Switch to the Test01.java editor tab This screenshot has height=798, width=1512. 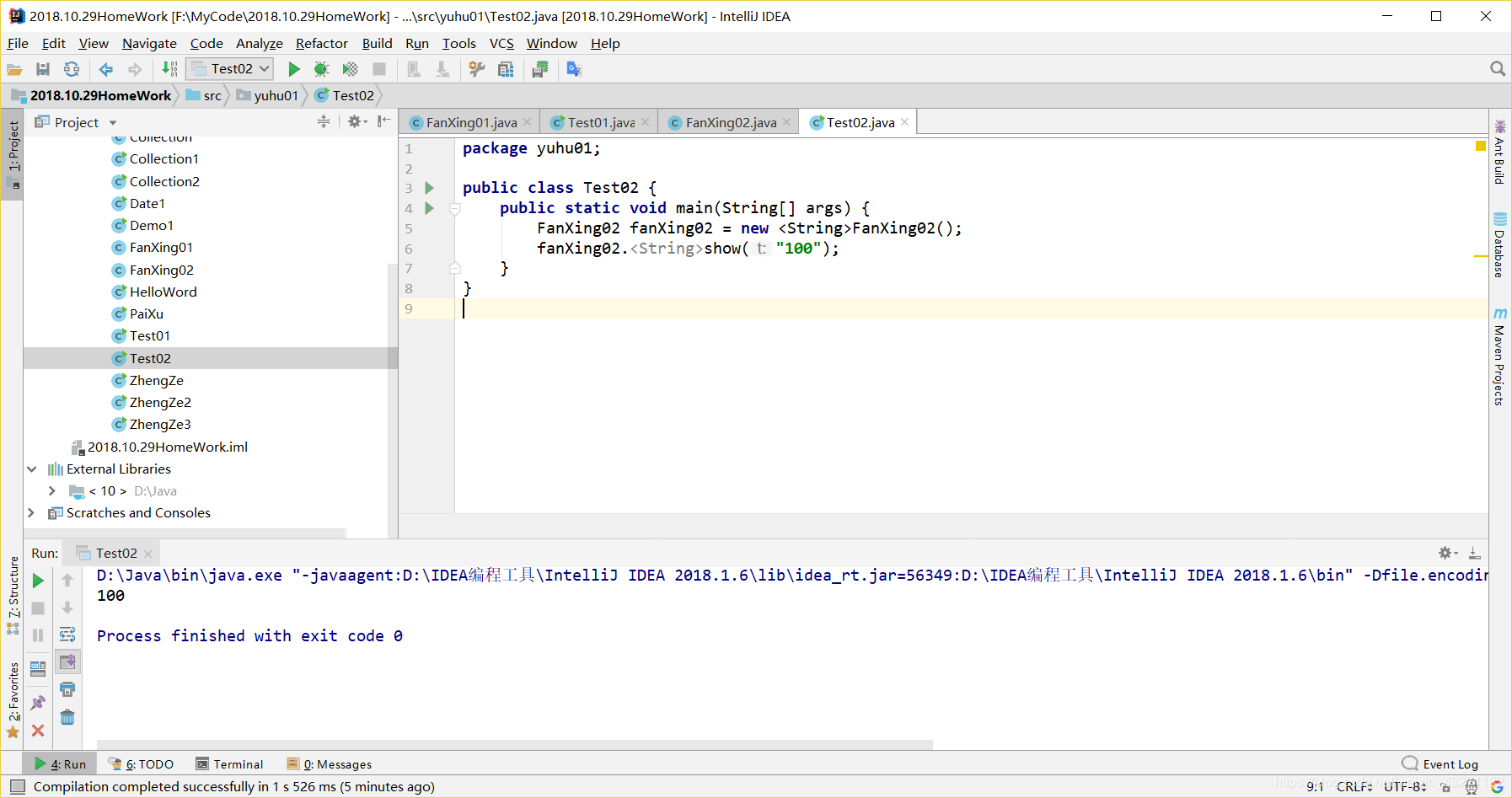pos(600,122)
